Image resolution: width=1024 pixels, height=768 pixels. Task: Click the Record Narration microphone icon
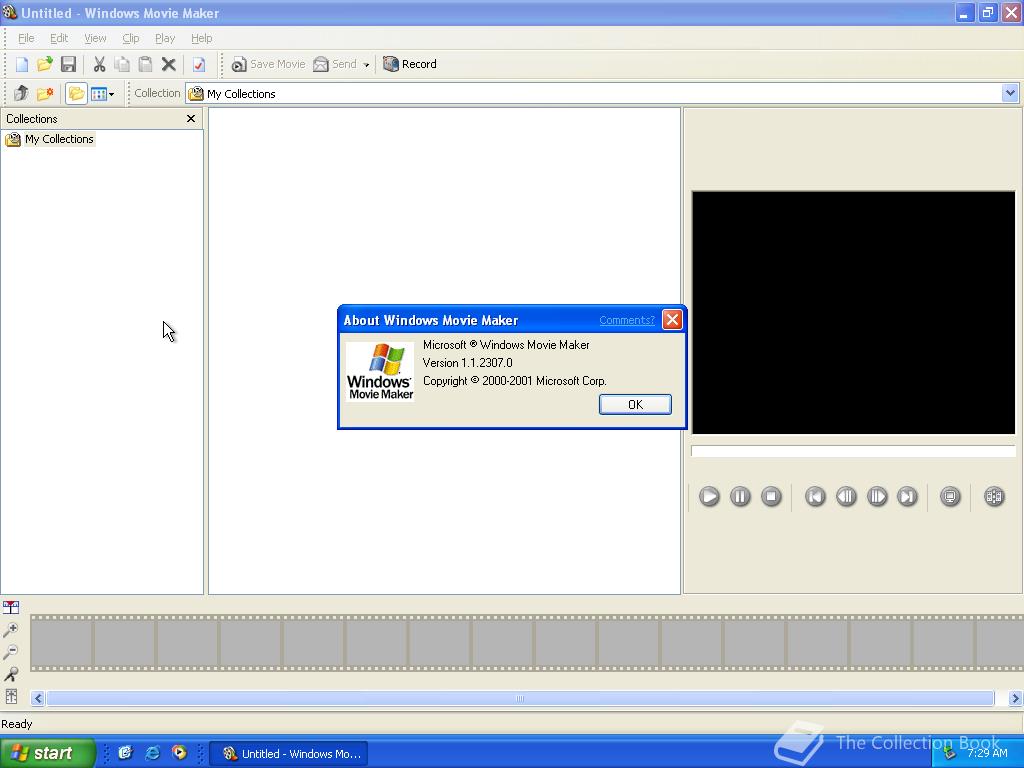point(10,674)
